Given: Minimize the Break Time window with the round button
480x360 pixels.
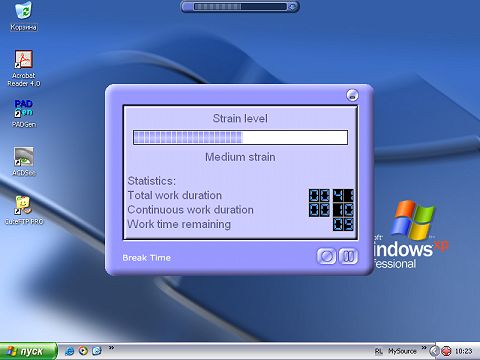Looking at the screenshot, I should click(x=352, y=95).
